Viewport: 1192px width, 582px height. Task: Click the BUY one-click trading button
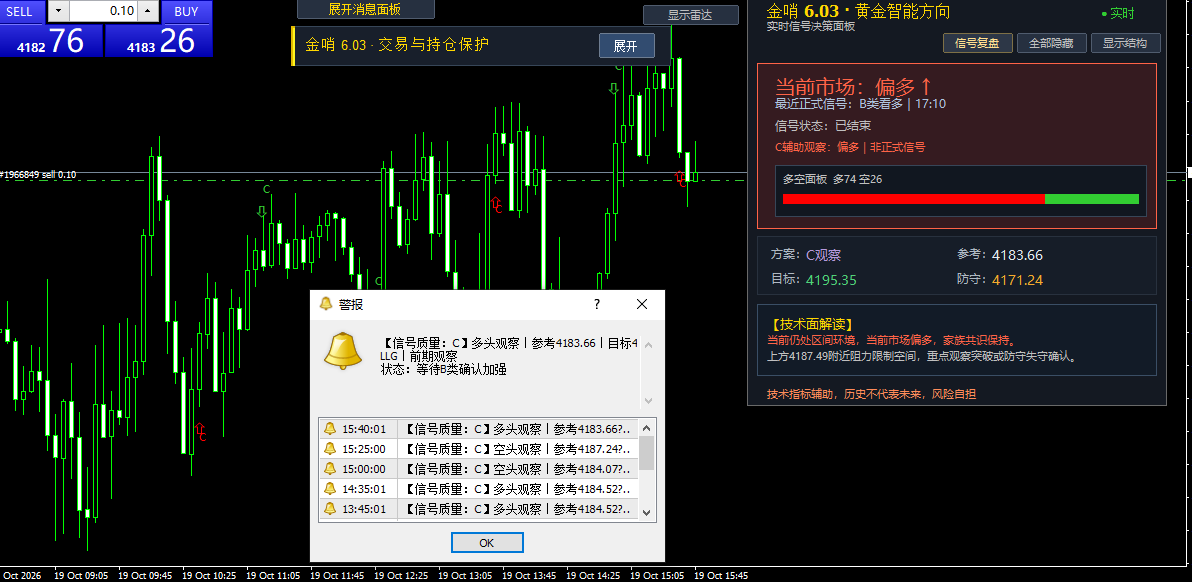point(187,11)
